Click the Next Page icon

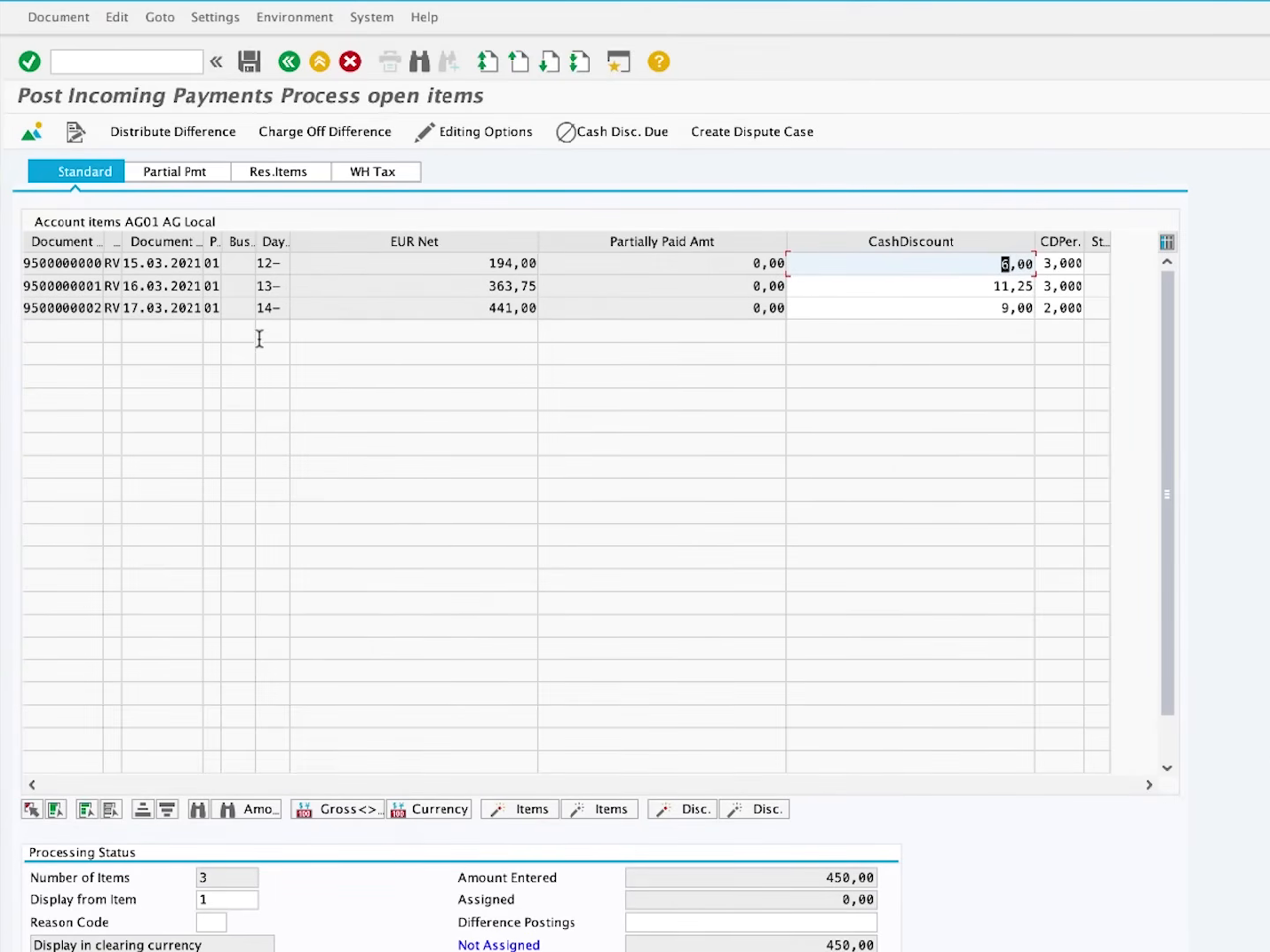549,61
